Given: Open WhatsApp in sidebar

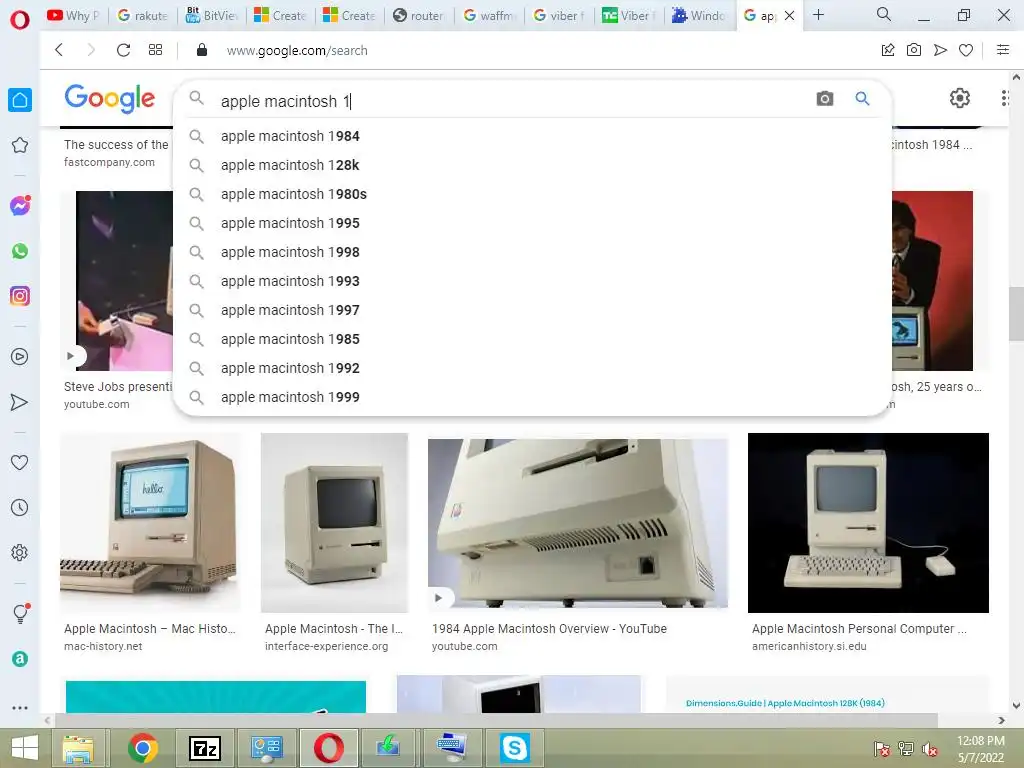Looking at the screenshot, I should pos(20,251).
